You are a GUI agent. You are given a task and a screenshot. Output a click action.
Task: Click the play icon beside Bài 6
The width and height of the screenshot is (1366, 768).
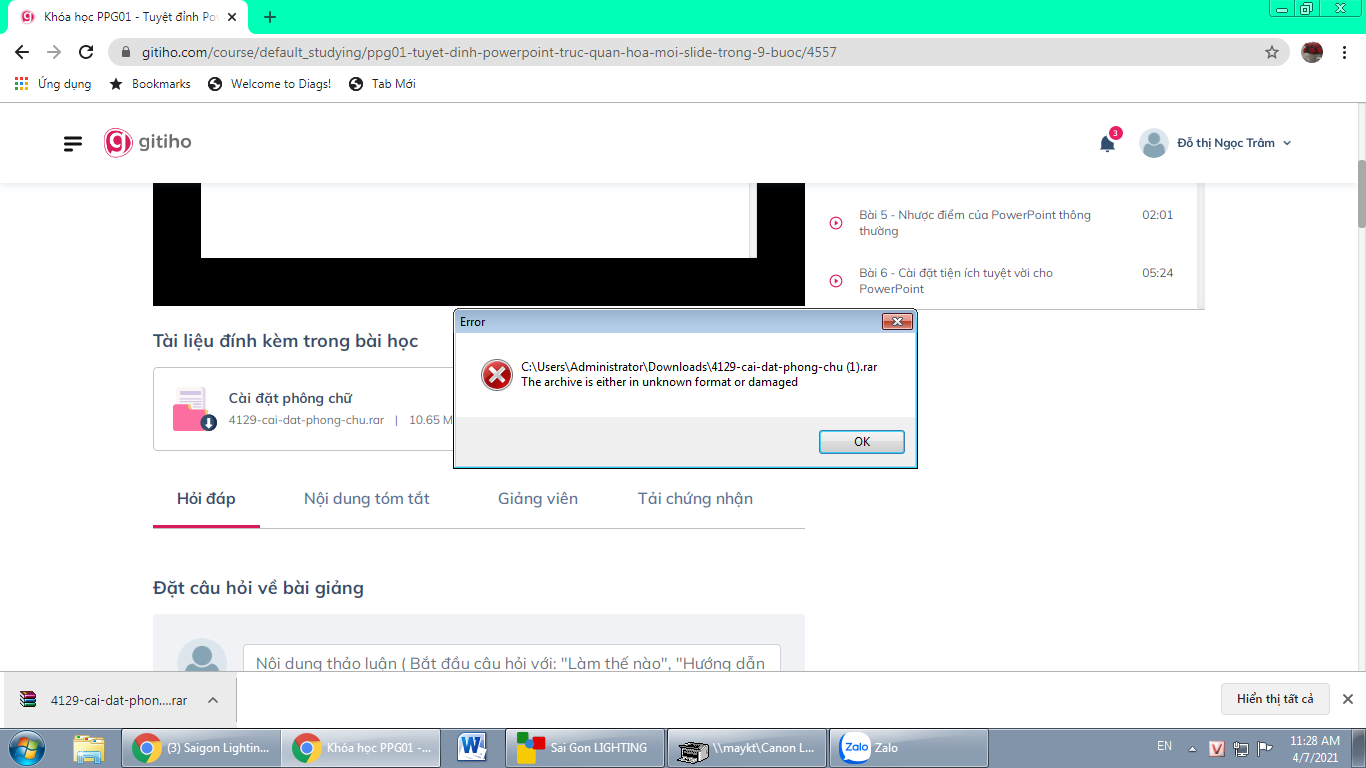coord(836,281)
